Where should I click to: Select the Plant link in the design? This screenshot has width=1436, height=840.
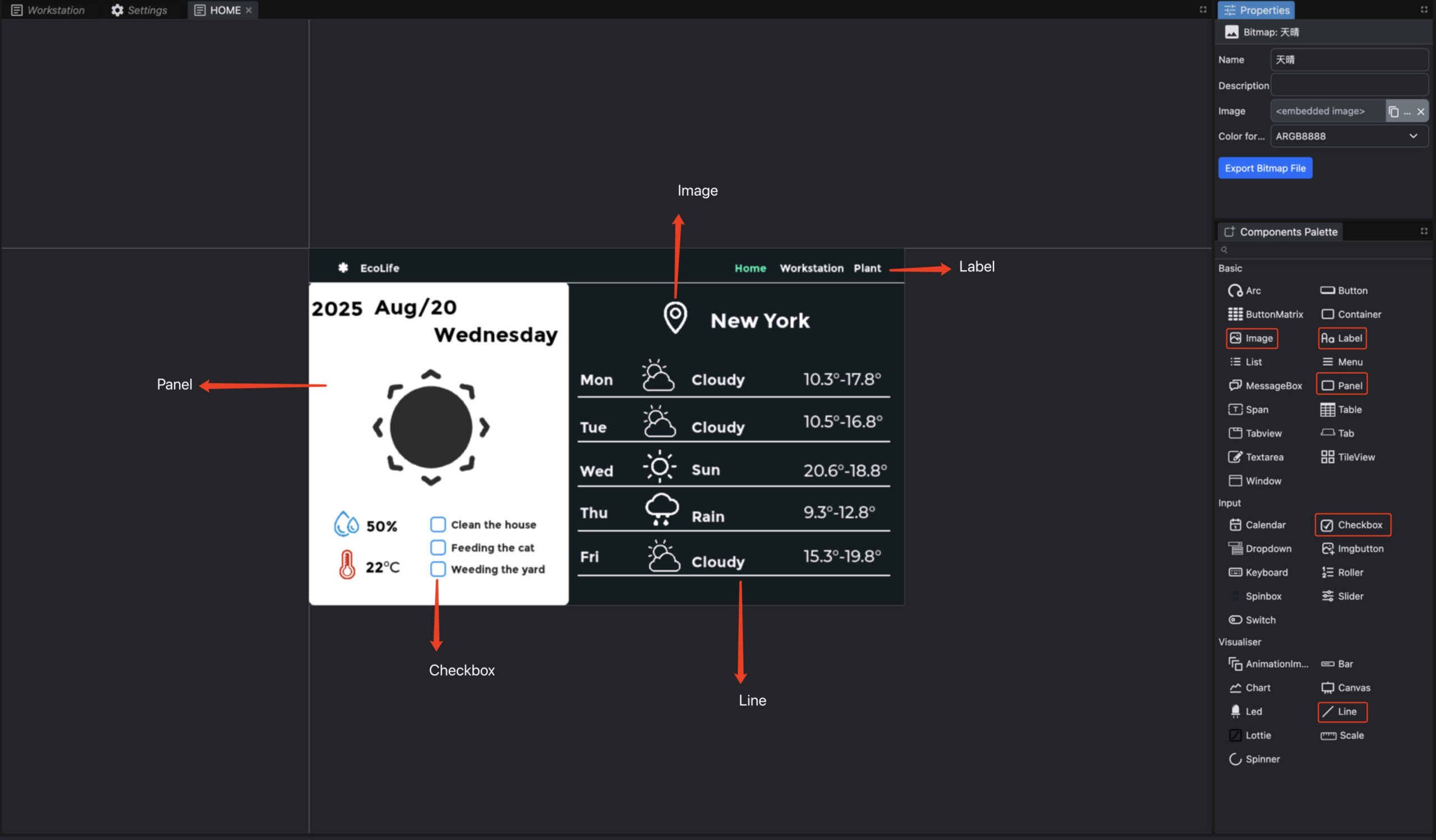867,267
